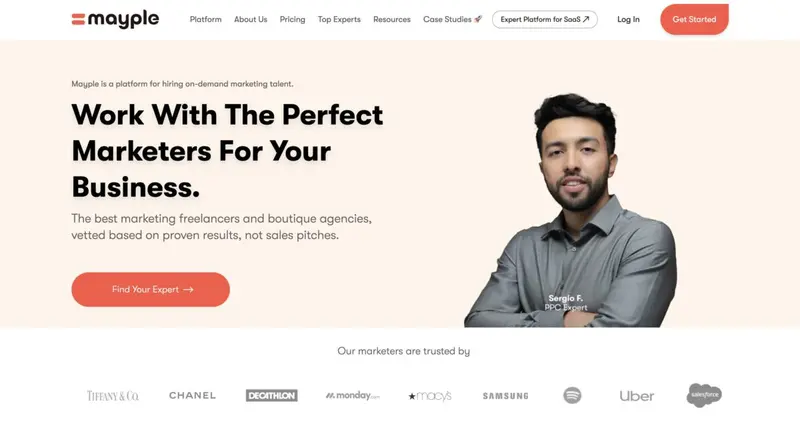This screenshot has height=429, width=800.
Task: Click the Chanel logo
Action: tap(192, 395)
